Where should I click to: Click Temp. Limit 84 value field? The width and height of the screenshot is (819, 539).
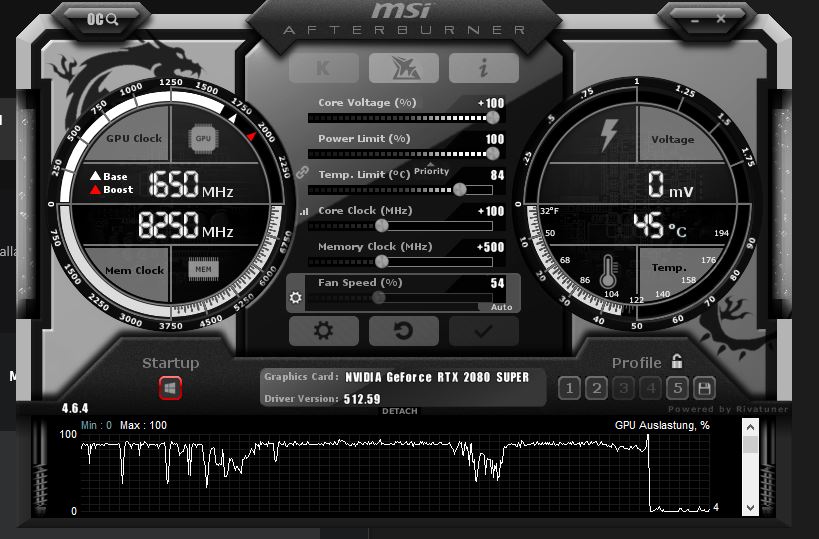click(497, 175)
